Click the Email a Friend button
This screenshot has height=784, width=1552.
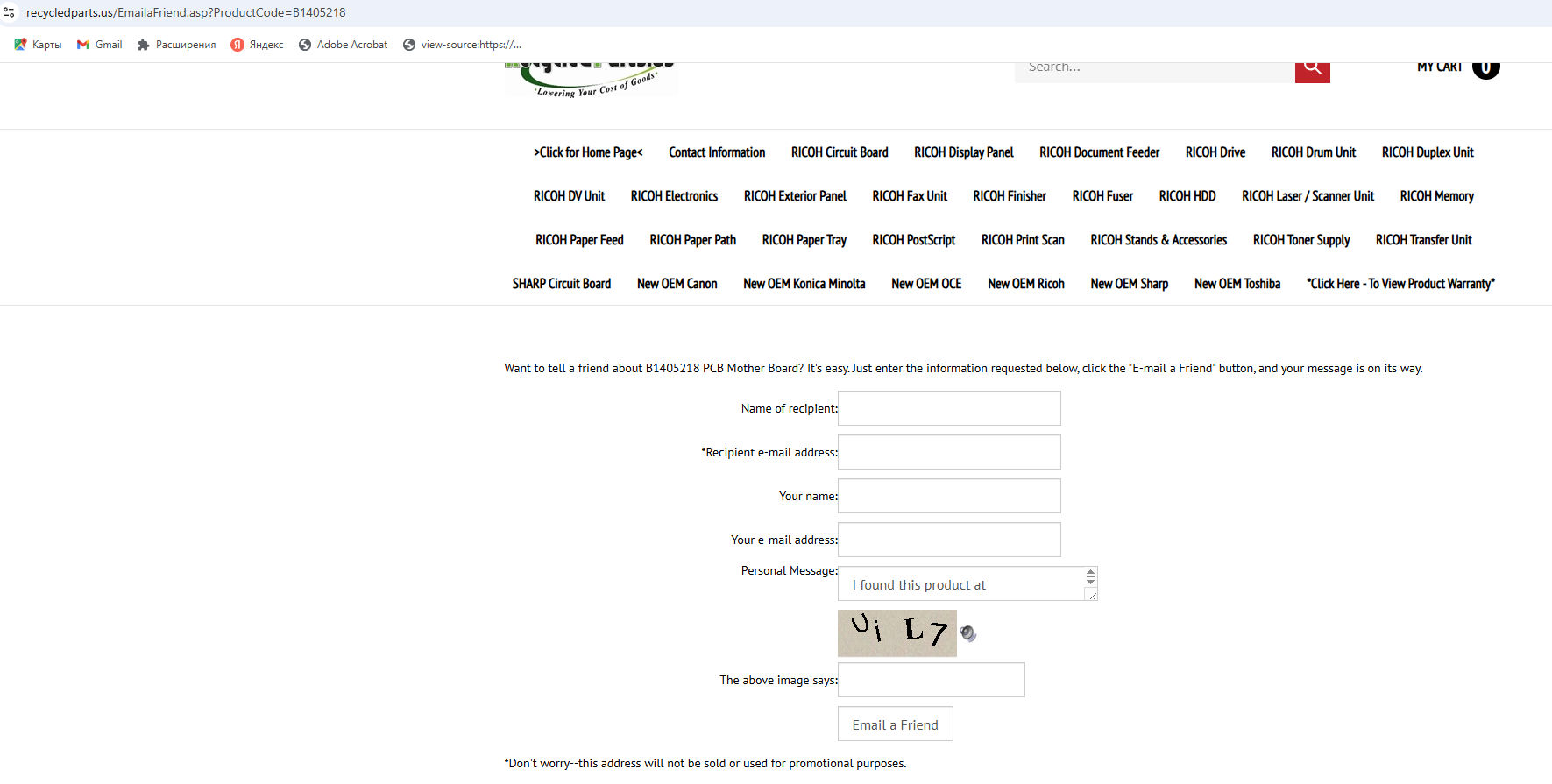pos(895,724)
